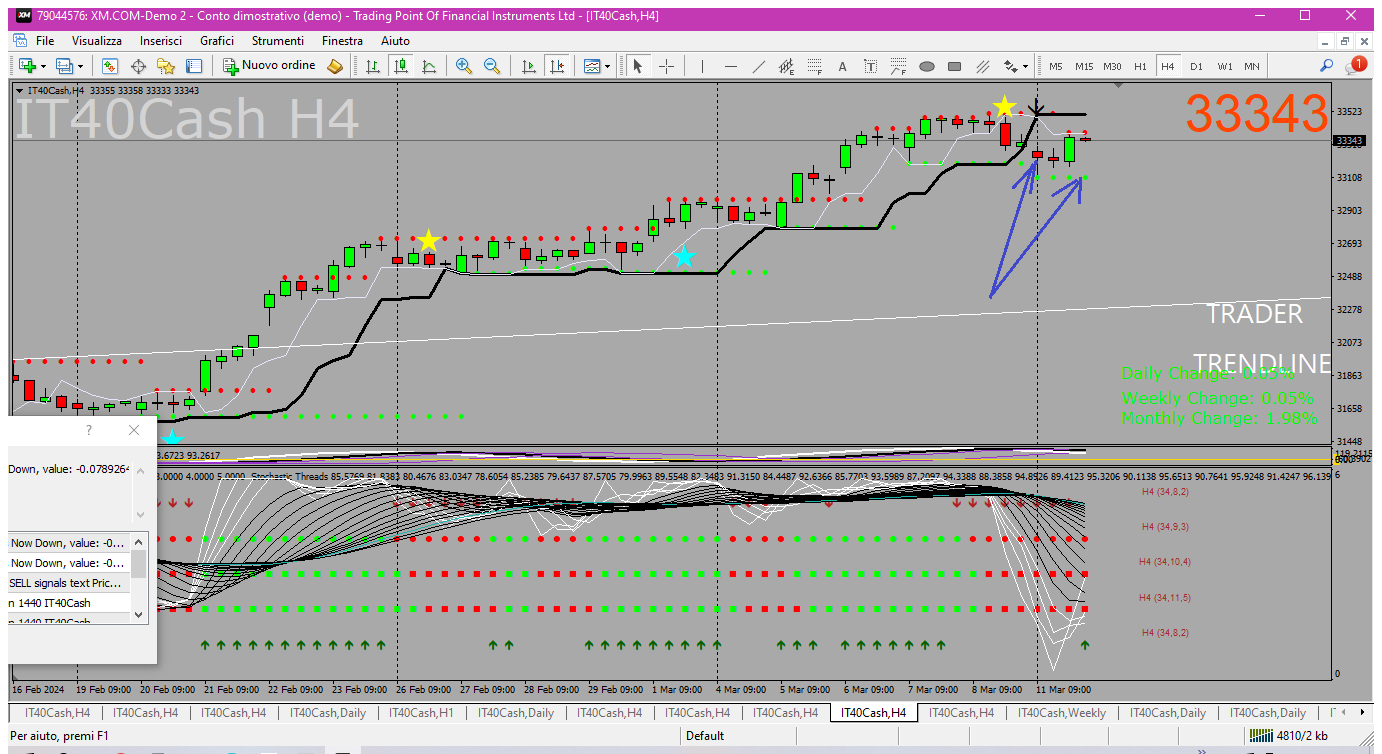Expand the new chart dropdown arrow
Image resolution: width=1382 pixels, height=754 pixels.
tap(42, 66)
